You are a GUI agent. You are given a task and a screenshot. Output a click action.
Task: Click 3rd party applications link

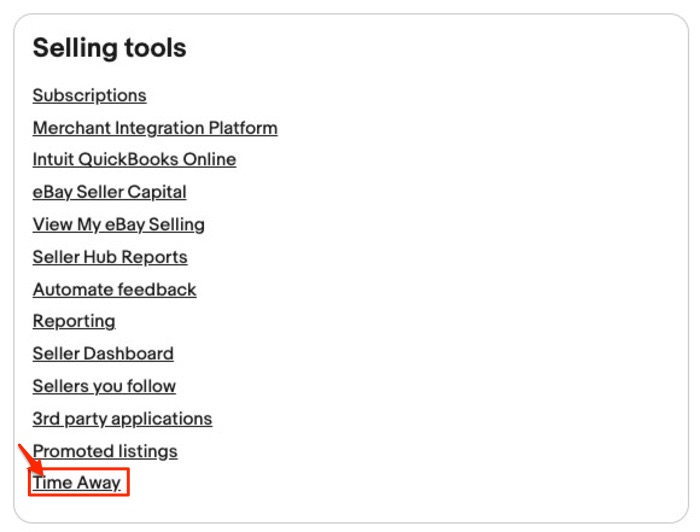(122, 418)
